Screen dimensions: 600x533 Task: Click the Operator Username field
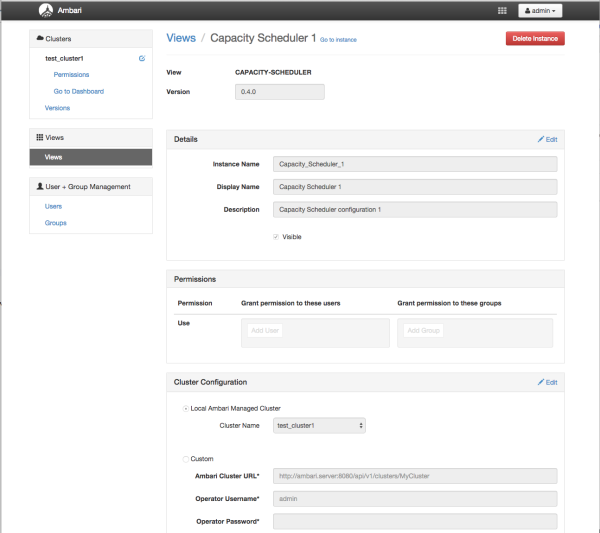coord(415,499)
